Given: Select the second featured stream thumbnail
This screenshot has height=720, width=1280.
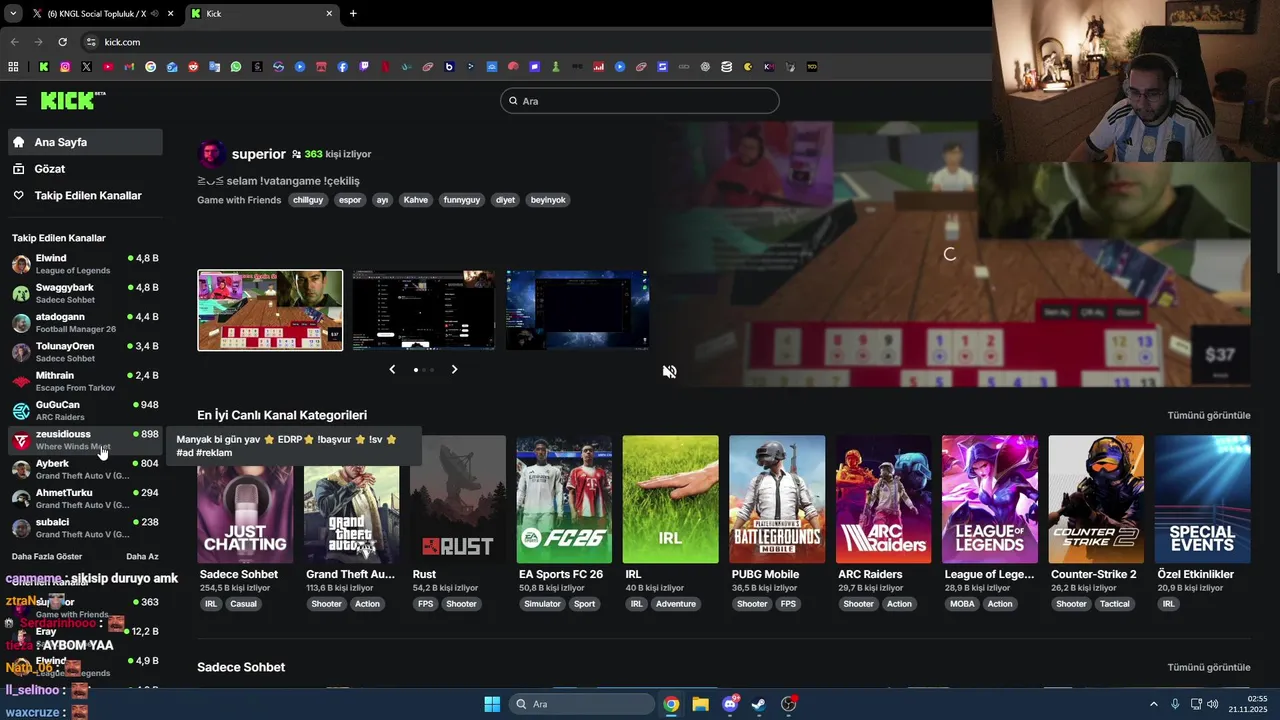Looking at the screenshot, I should point(423,310).
